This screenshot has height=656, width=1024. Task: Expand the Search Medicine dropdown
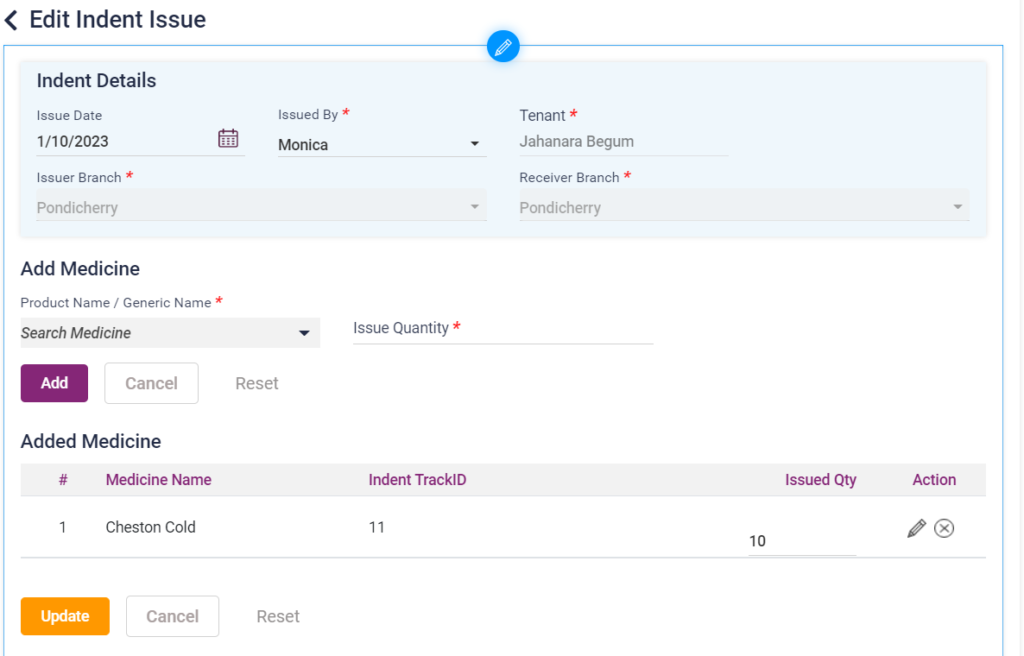click(x=304, y=333)
